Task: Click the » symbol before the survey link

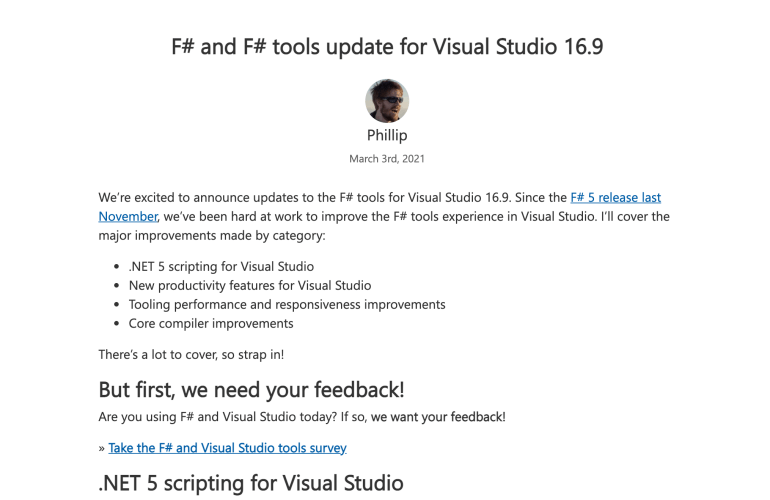Action: (102, 448)
